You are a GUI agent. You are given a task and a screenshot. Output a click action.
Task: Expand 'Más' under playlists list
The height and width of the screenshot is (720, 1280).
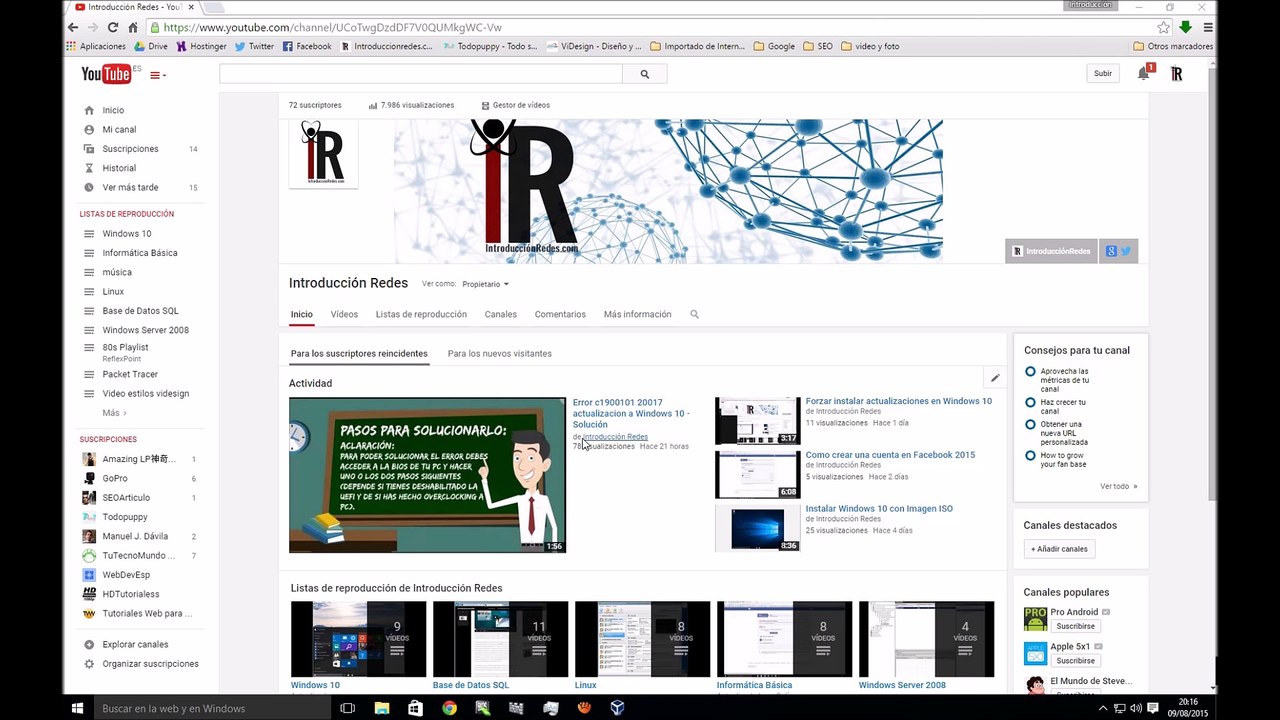(x=114, y=413)
